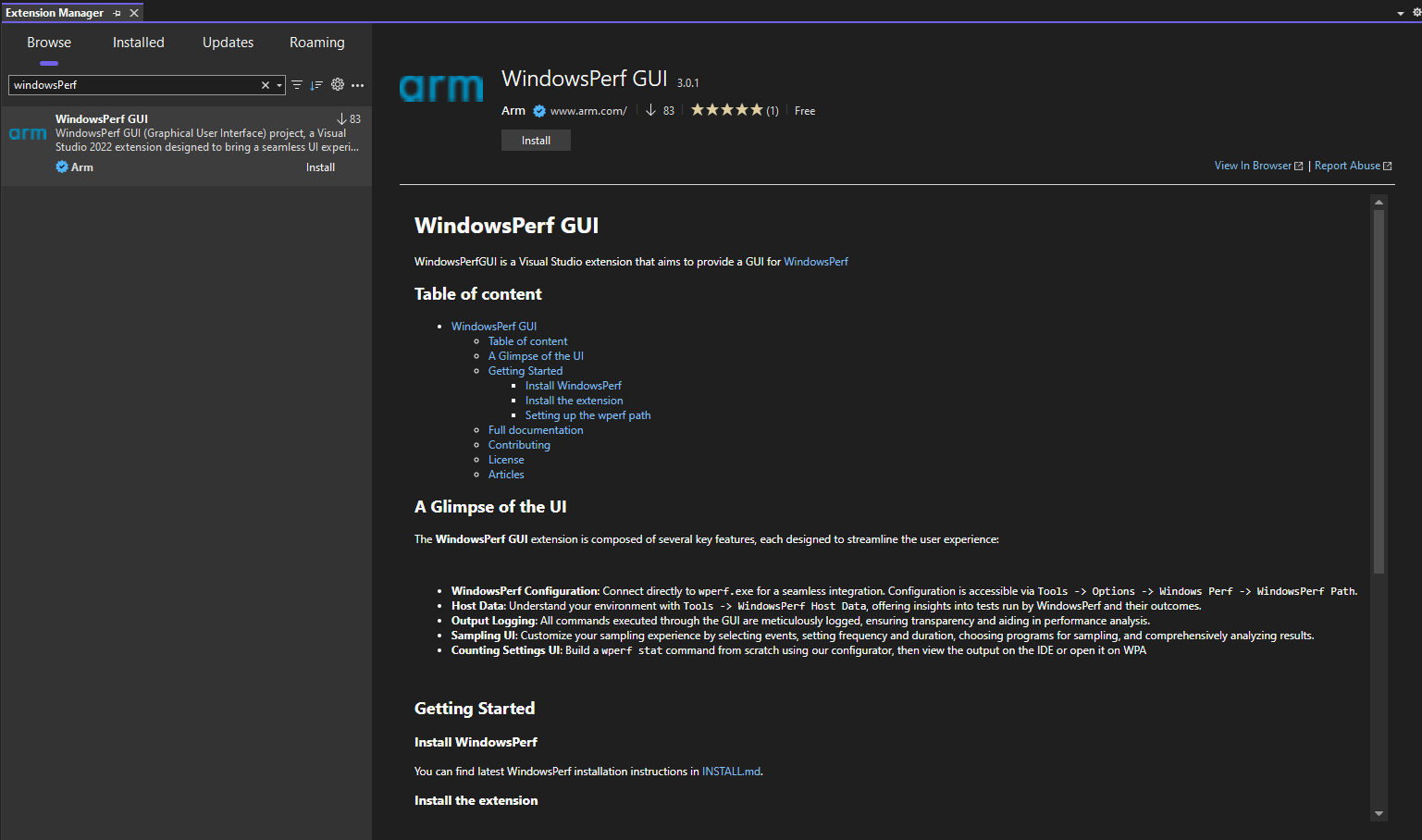1422x840 pixels.
Task: Pin the Extension Manager tab
Action: 117,13
